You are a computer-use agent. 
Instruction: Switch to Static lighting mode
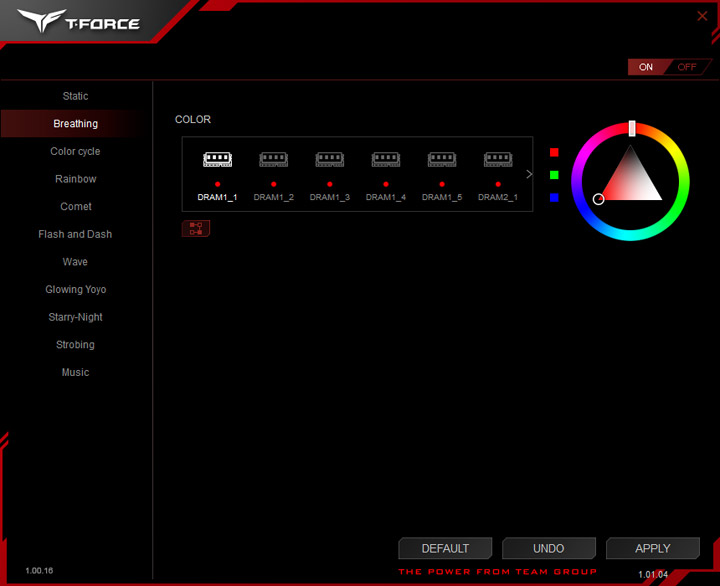click(76, 96)
